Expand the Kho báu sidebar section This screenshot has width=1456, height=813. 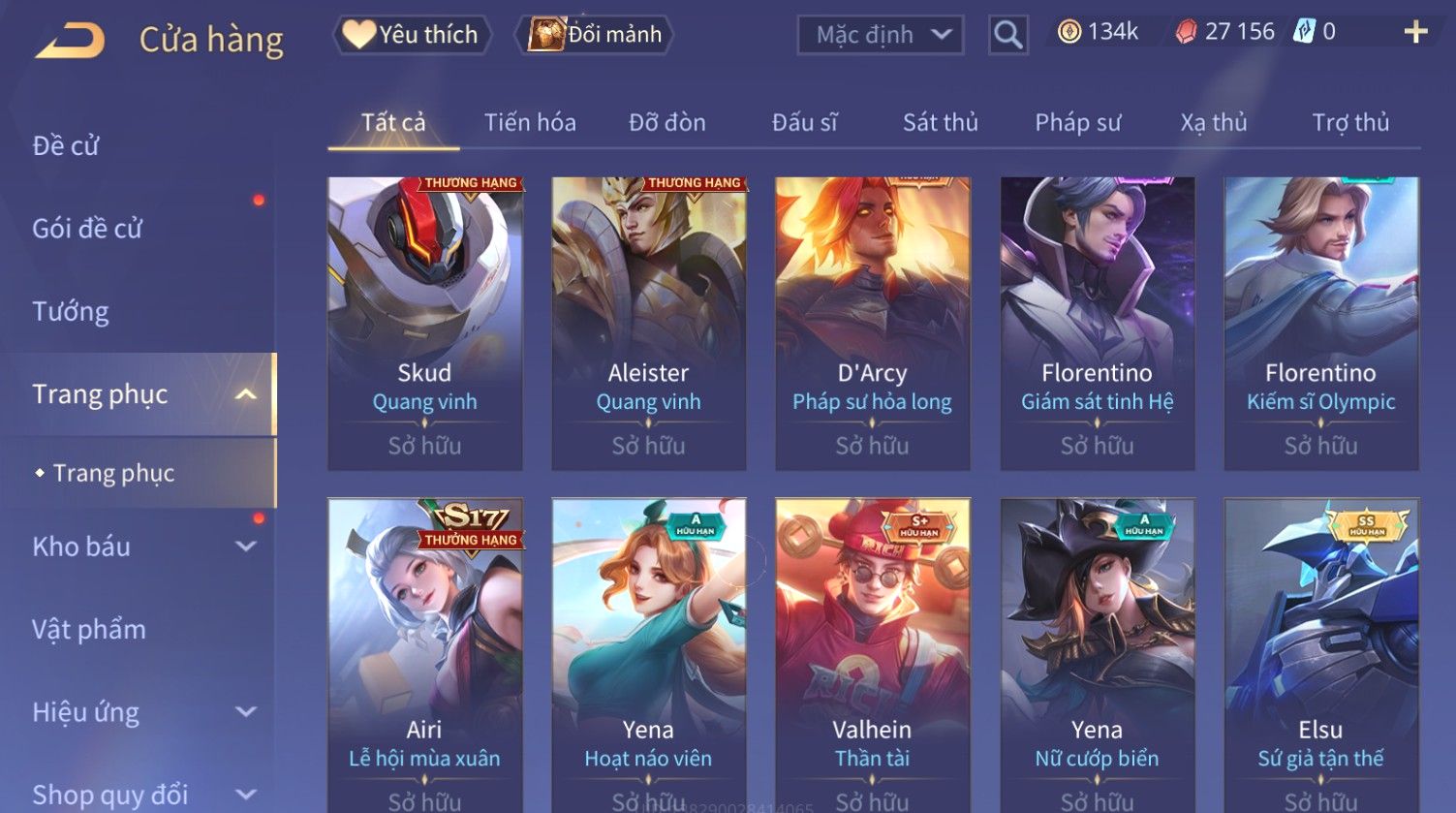click(246, 547)
